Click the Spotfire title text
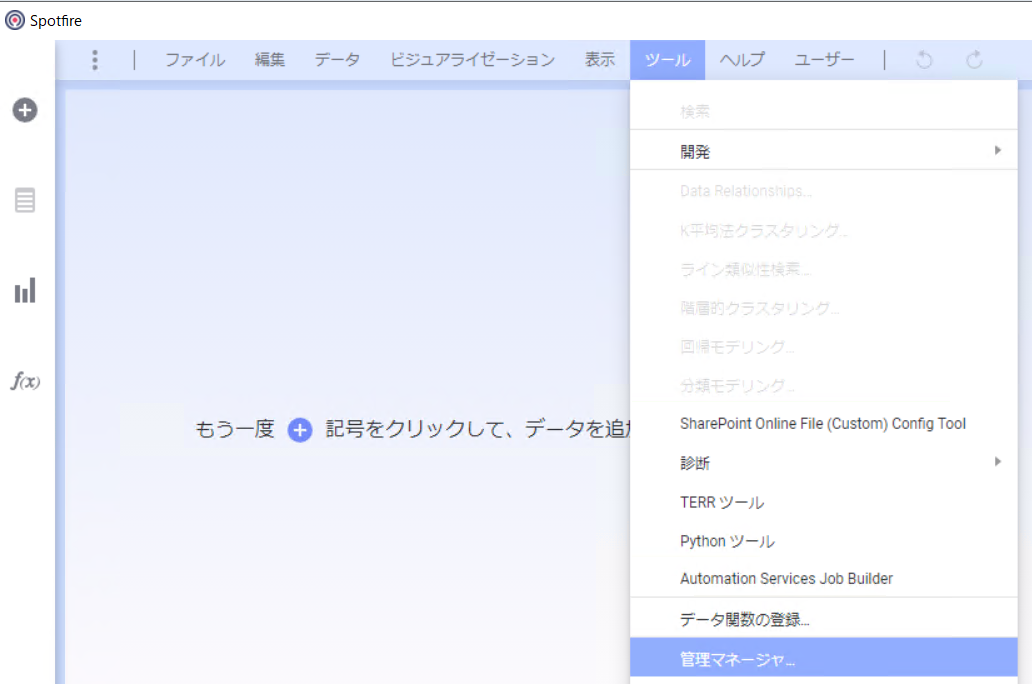Image resolution: width=1032 pixels, height=684 pixels. point(56,21)
